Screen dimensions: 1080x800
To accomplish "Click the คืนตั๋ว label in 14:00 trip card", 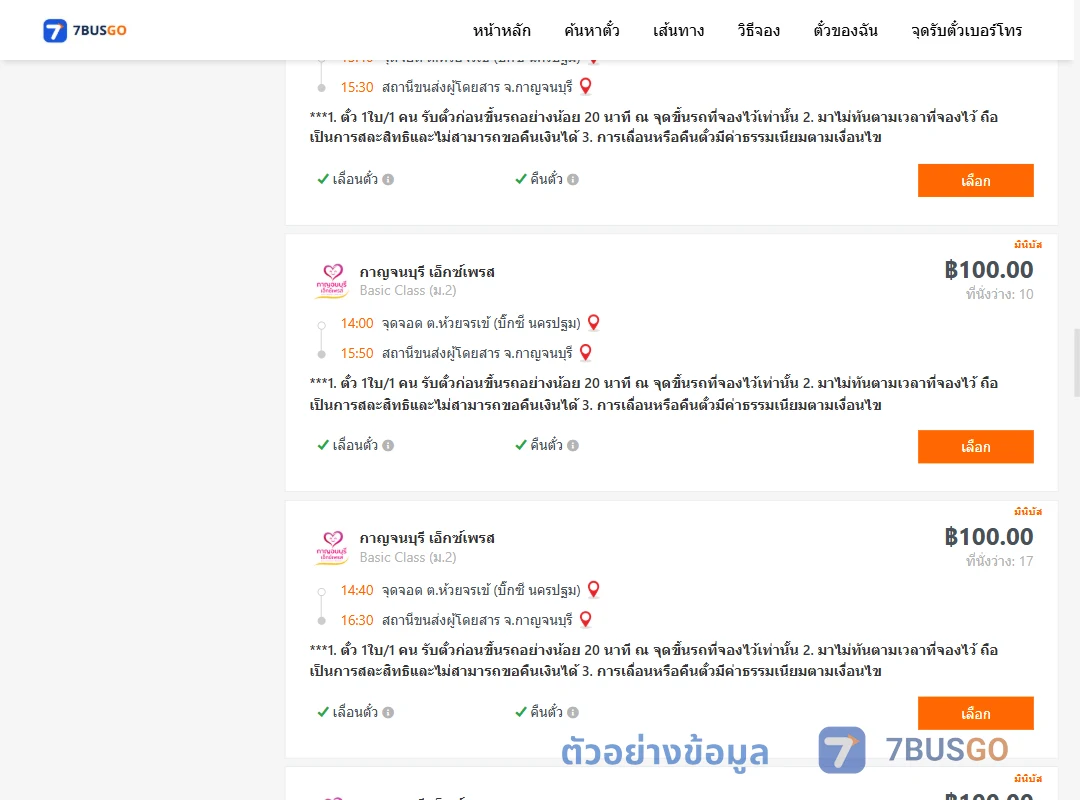I will coord(546,445).
